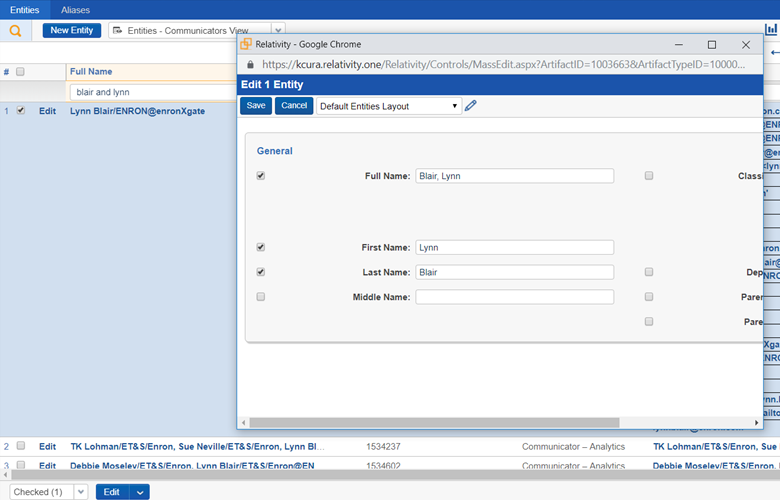Open the Edit button dropdown arrow
The image size is (780, 500).
coord(140,492)
